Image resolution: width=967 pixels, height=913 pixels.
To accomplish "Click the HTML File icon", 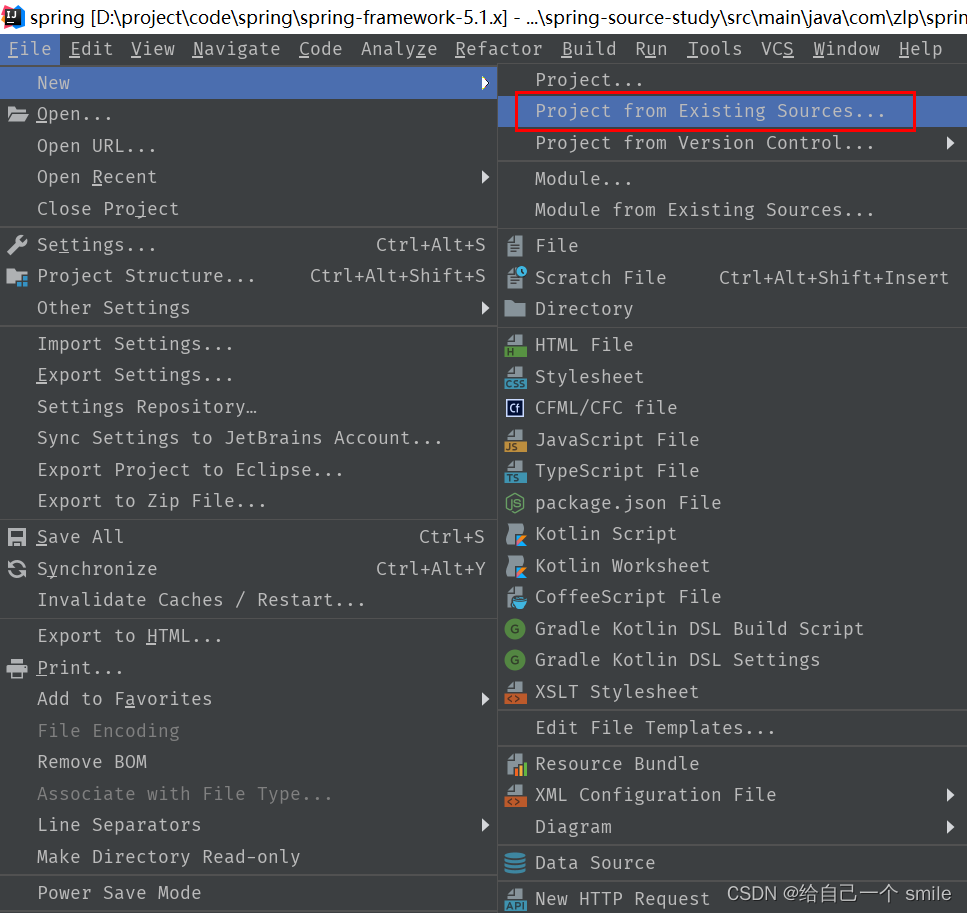I will pos(516,345).
